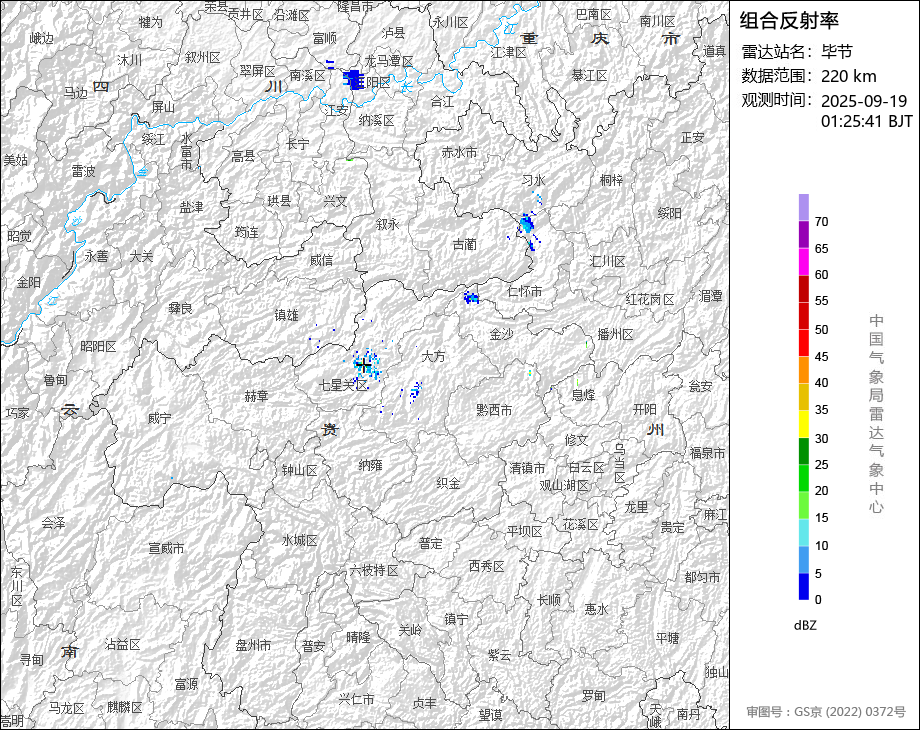Image resolution: width=920 pixels, height=730 pixels.
Task: Click the 盘州市 map label
Action: (x=253, y=645)
